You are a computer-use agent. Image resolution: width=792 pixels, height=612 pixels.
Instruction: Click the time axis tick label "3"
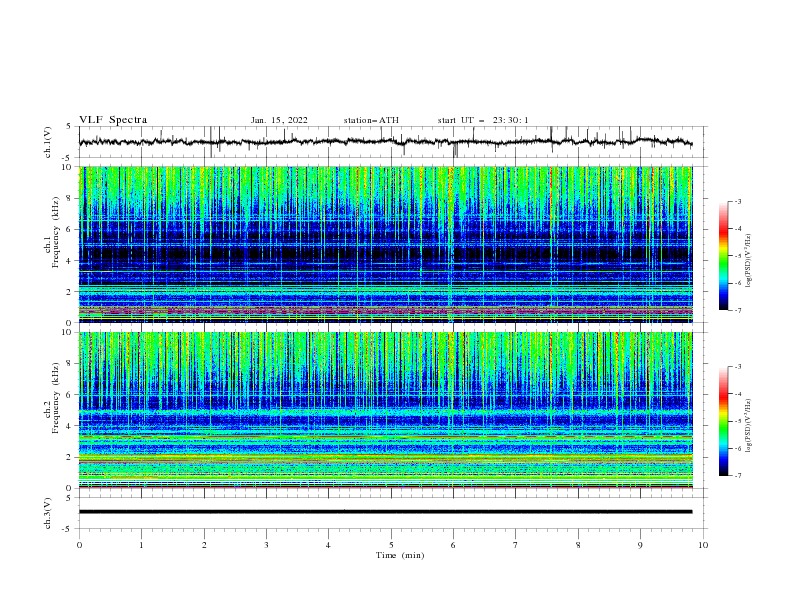coord(266,545)
